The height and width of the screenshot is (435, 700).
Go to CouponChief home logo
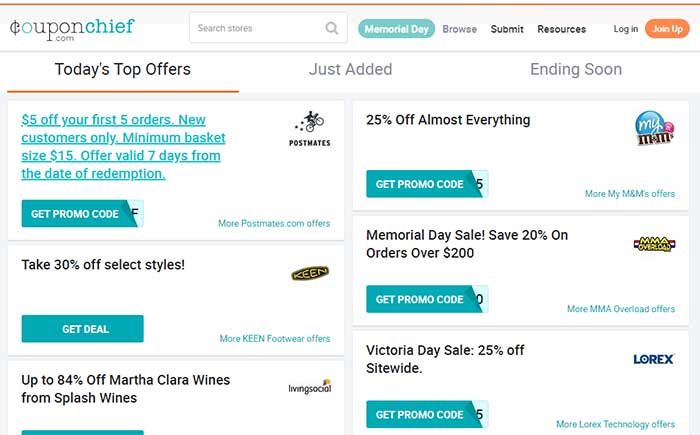click(x=72, y=29)
